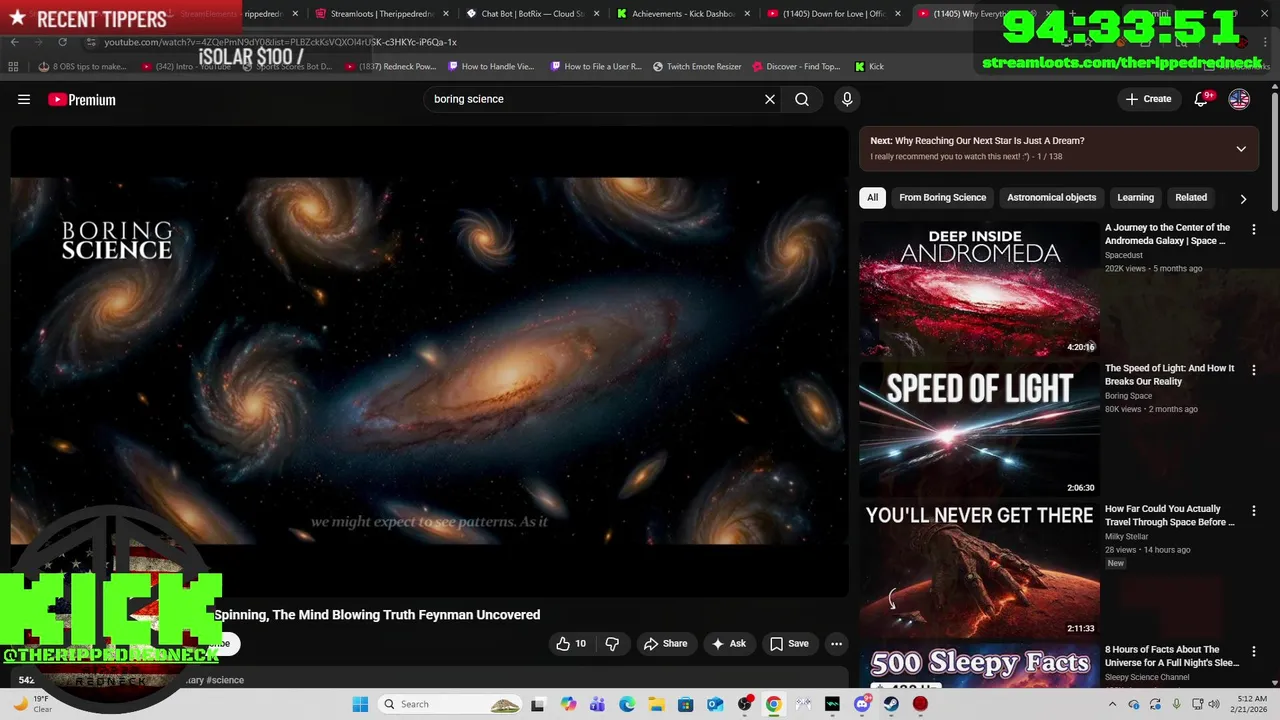
Task: Click the Create button
Action: coord(1148,99)
